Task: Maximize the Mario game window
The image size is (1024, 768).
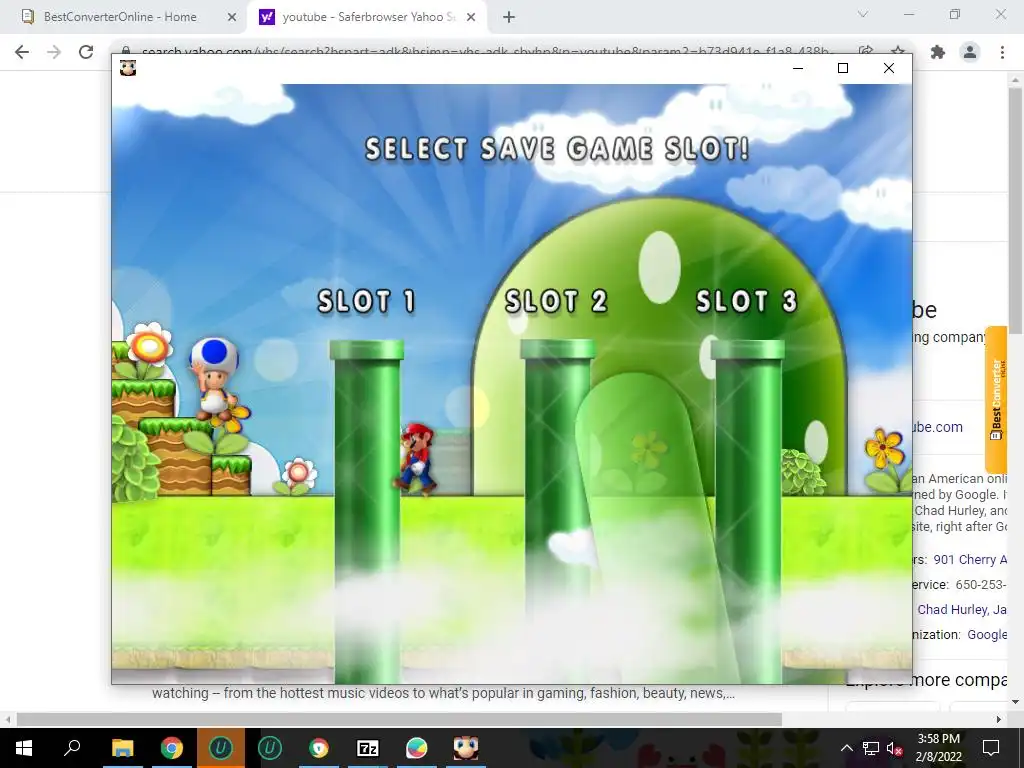Action: [x=843, y=68]
